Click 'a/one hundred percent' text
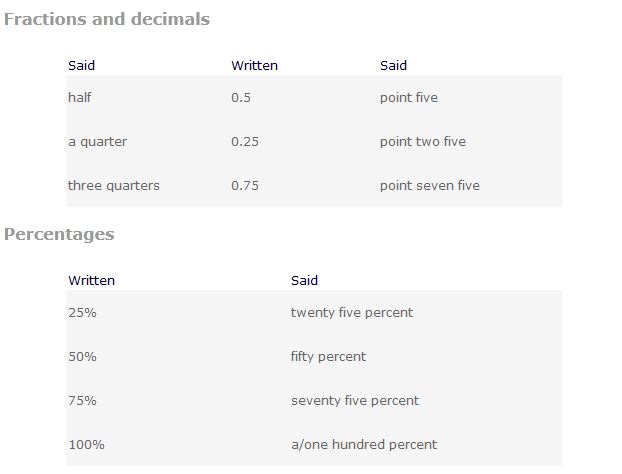The image size is (622, 474). pyautogui.click(x=363, y=444)
